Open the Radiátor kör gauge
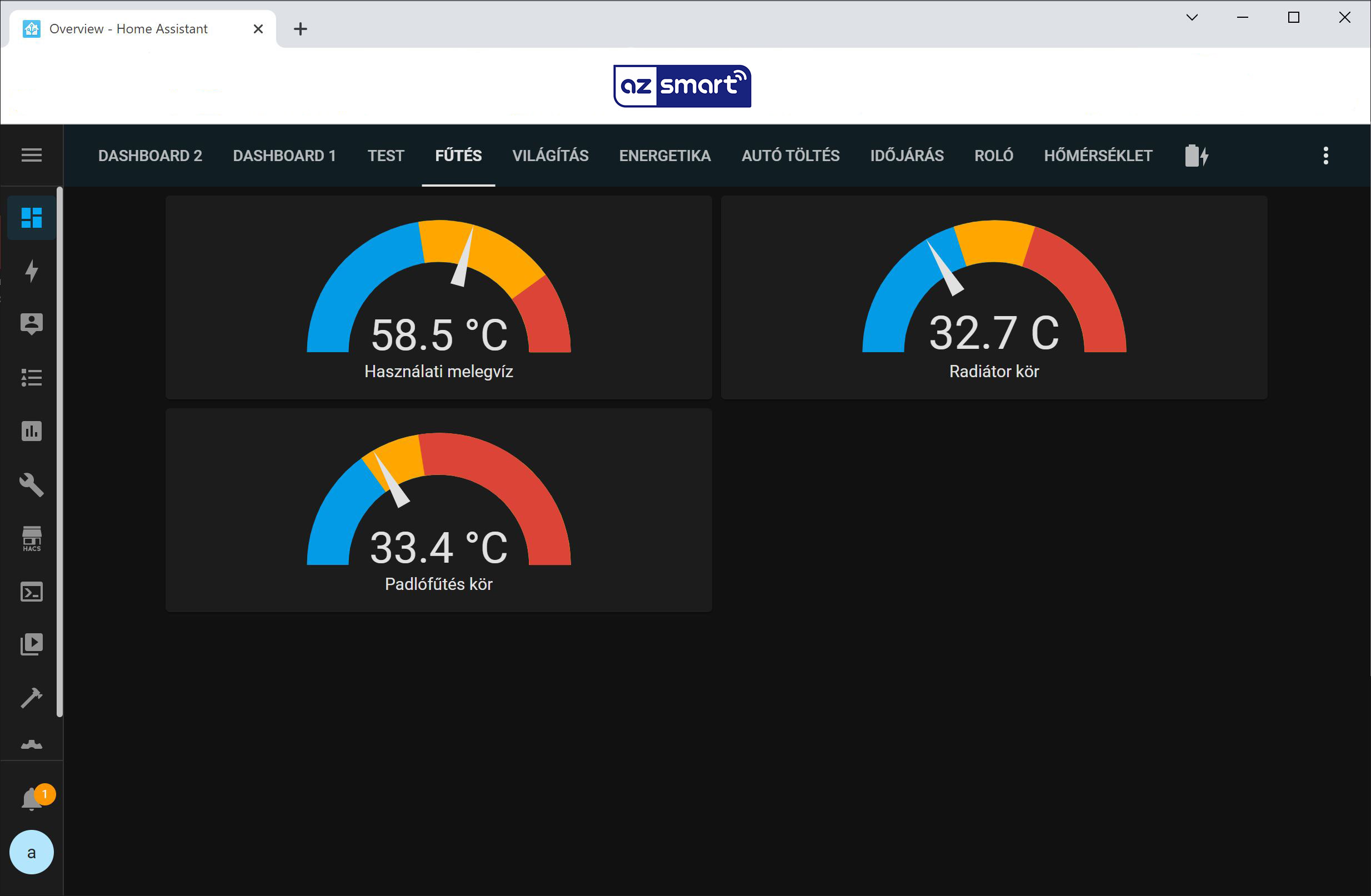The width and height of the screenshot is (1371, 896). coord(994,297)
